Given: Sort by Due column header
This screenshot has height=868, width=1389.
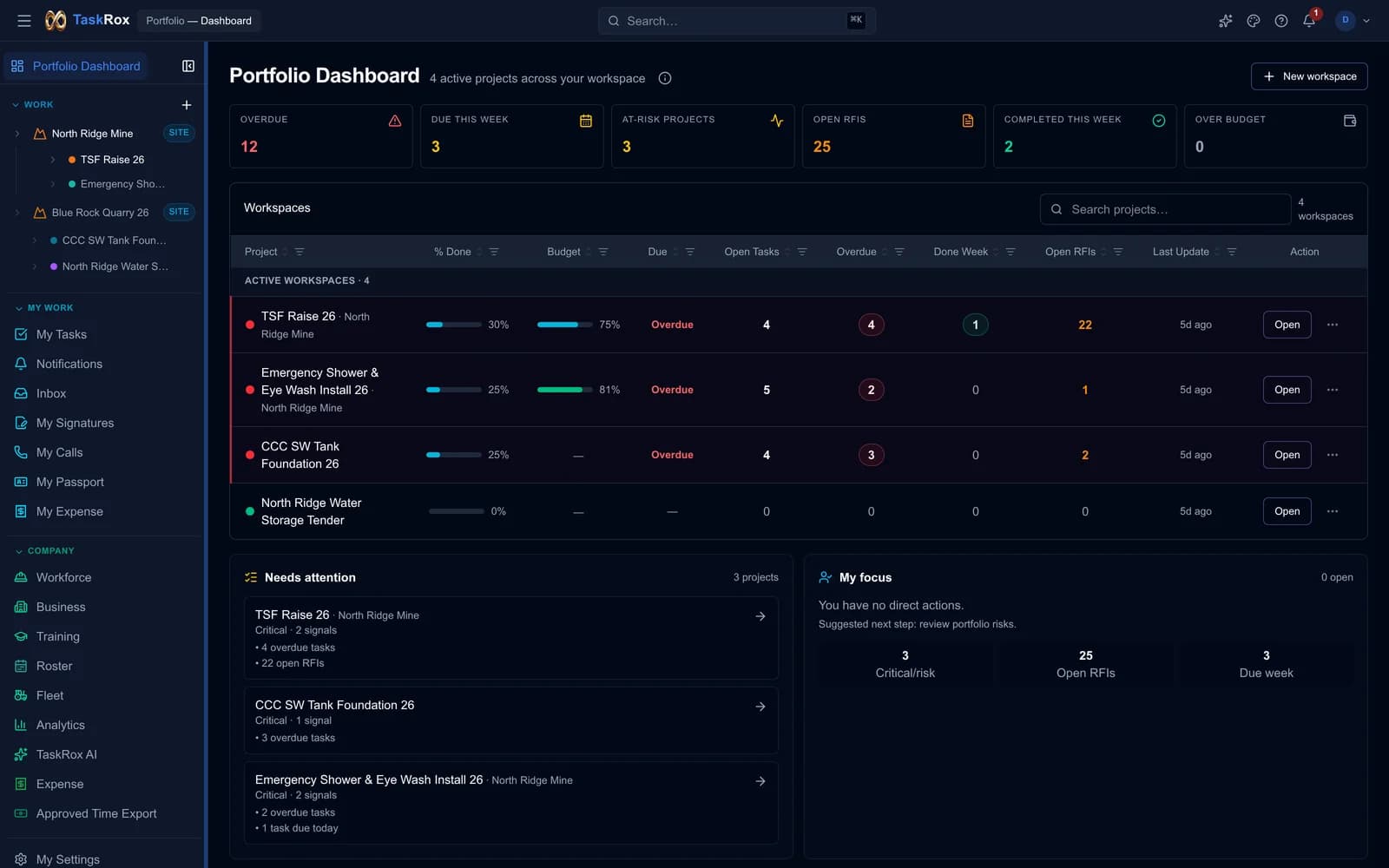Looking at the screenshot, I should [x=657, y=252].
